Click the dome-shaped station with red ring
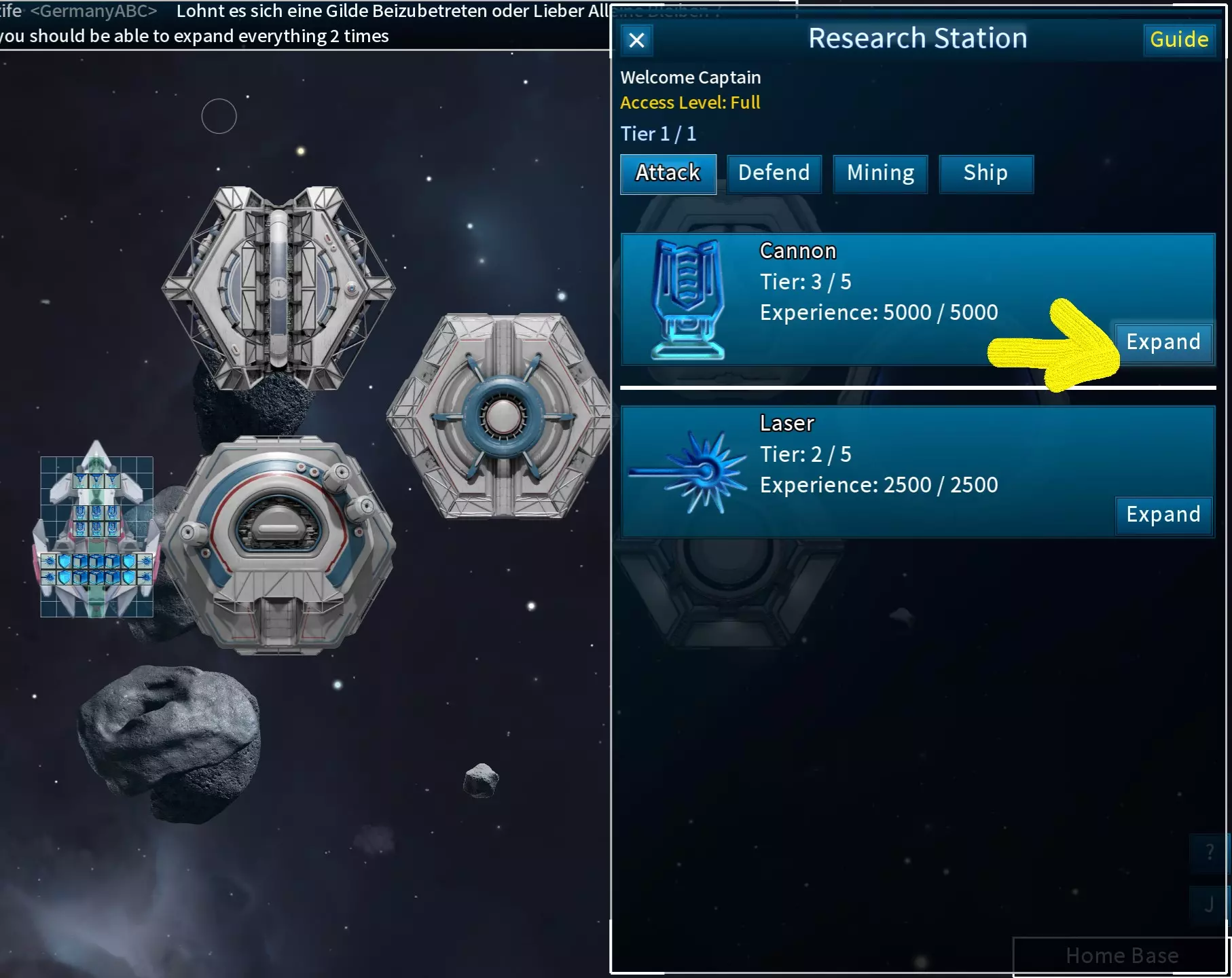 coord(279,545)
